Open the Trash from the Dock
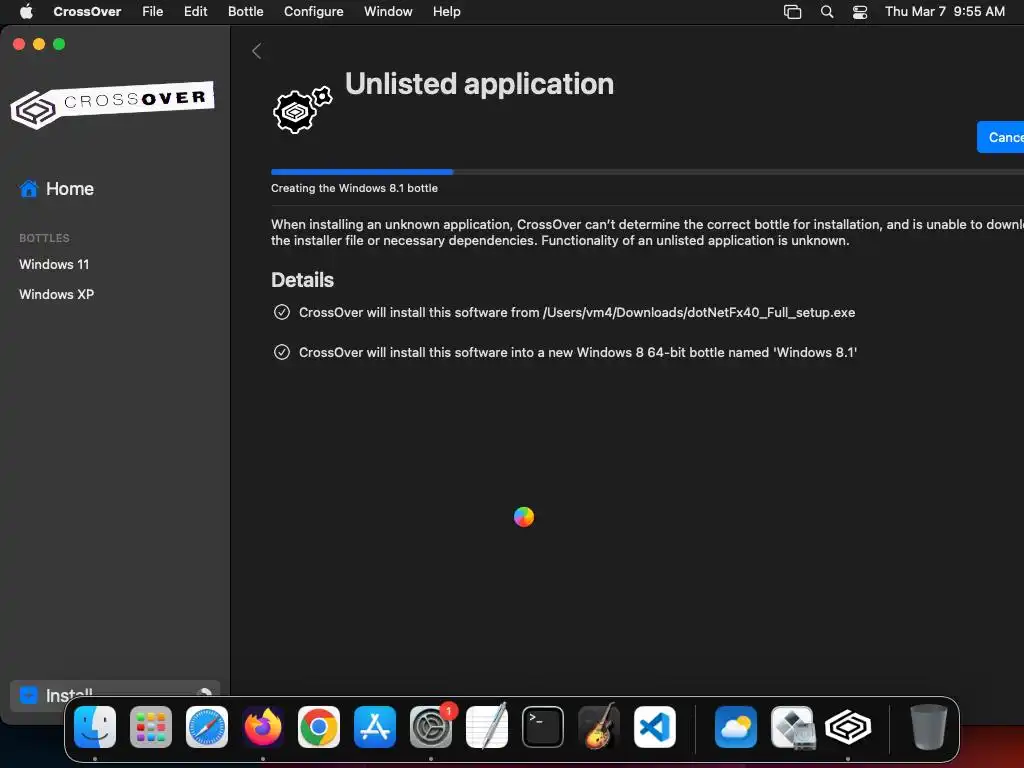This screenshot has width=1024, height=768. pyautogui.click(x=928, y=727)
